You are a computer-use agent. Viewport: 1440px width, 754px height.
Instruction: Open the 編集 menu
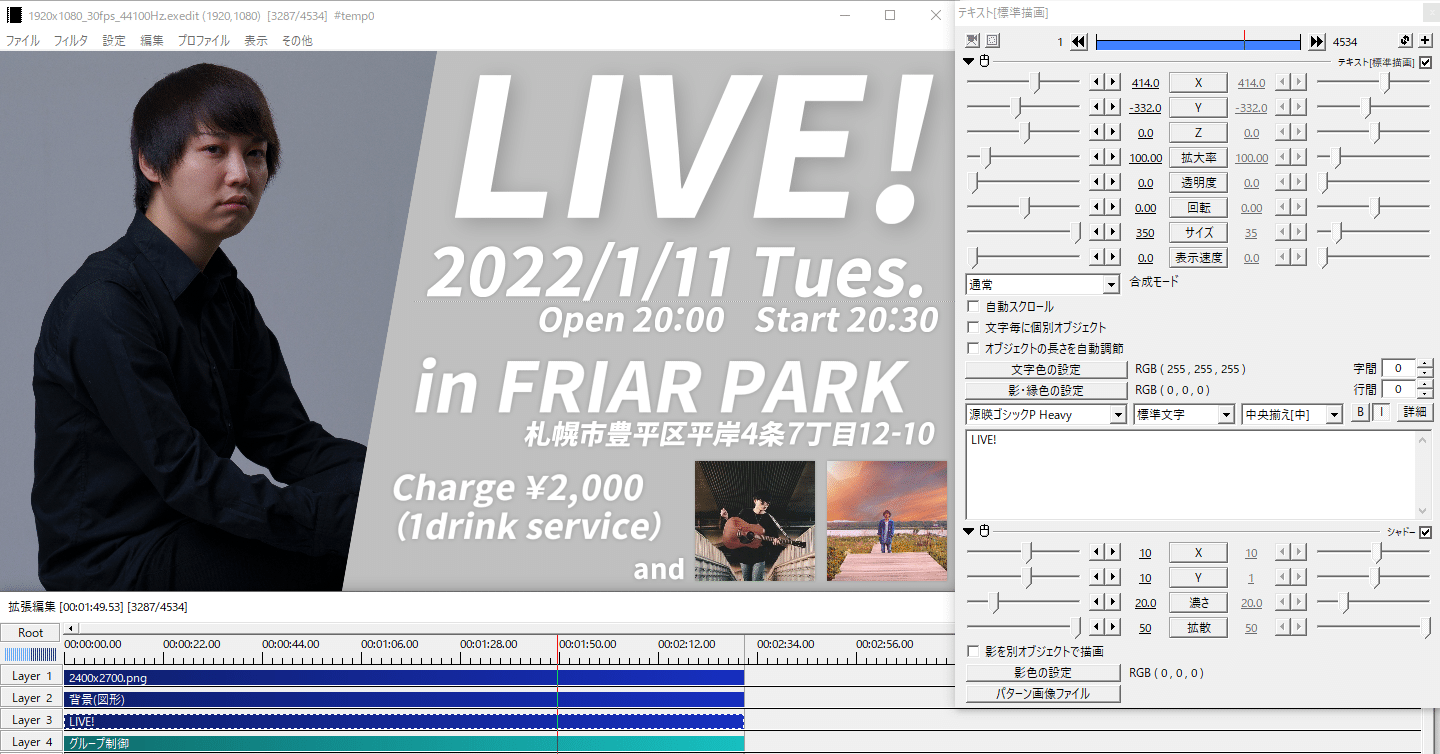click(152, 41)
